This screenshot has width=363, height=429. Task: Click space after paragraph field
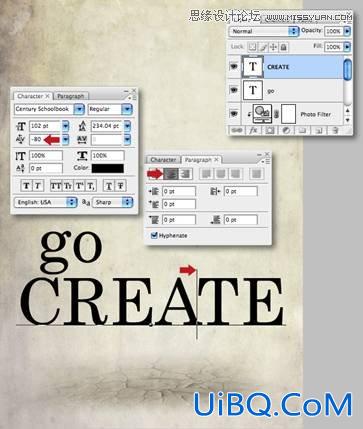pos(241,220)
